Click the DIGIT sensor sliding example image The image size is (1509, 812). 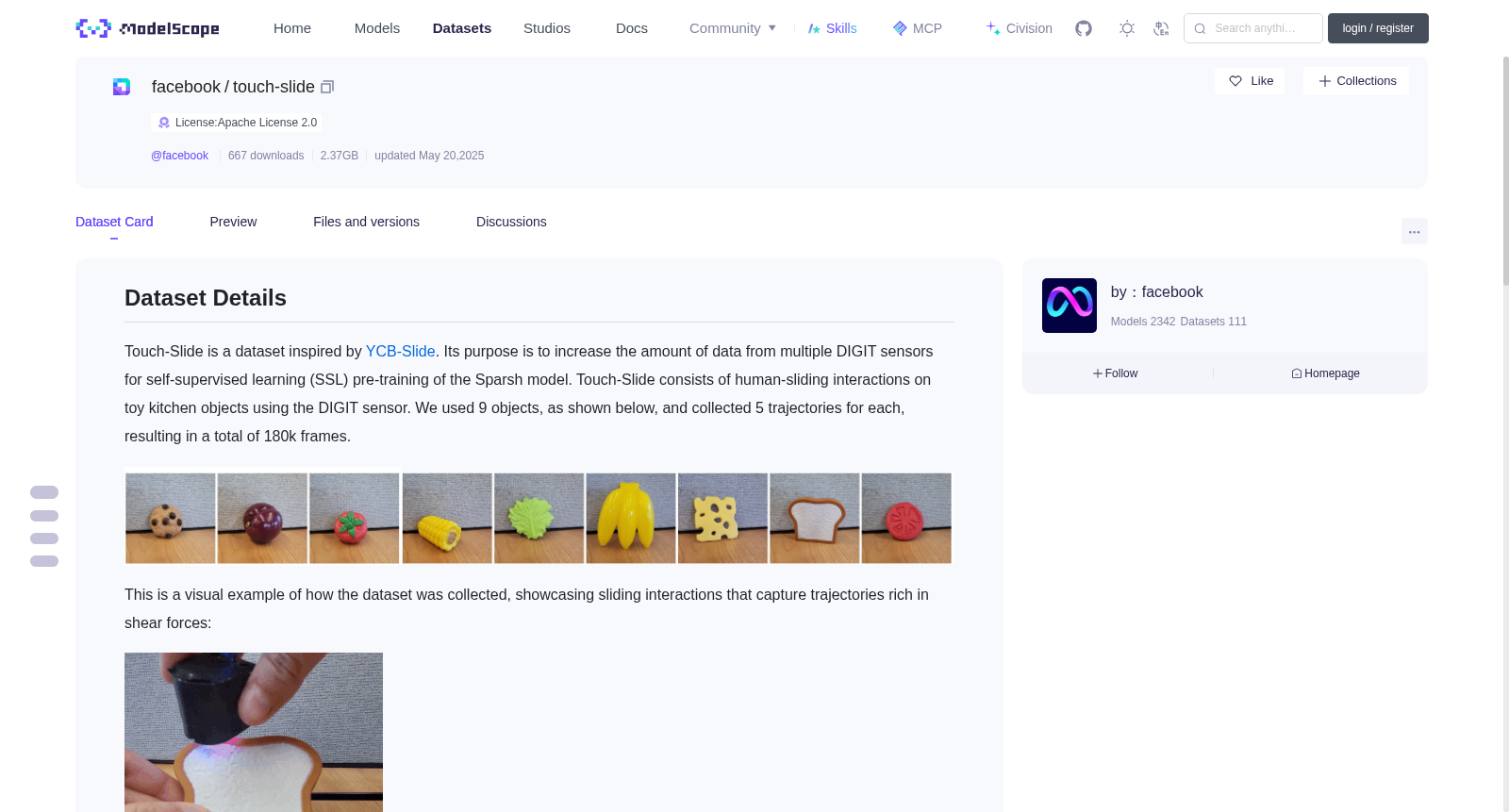[254, 732]
